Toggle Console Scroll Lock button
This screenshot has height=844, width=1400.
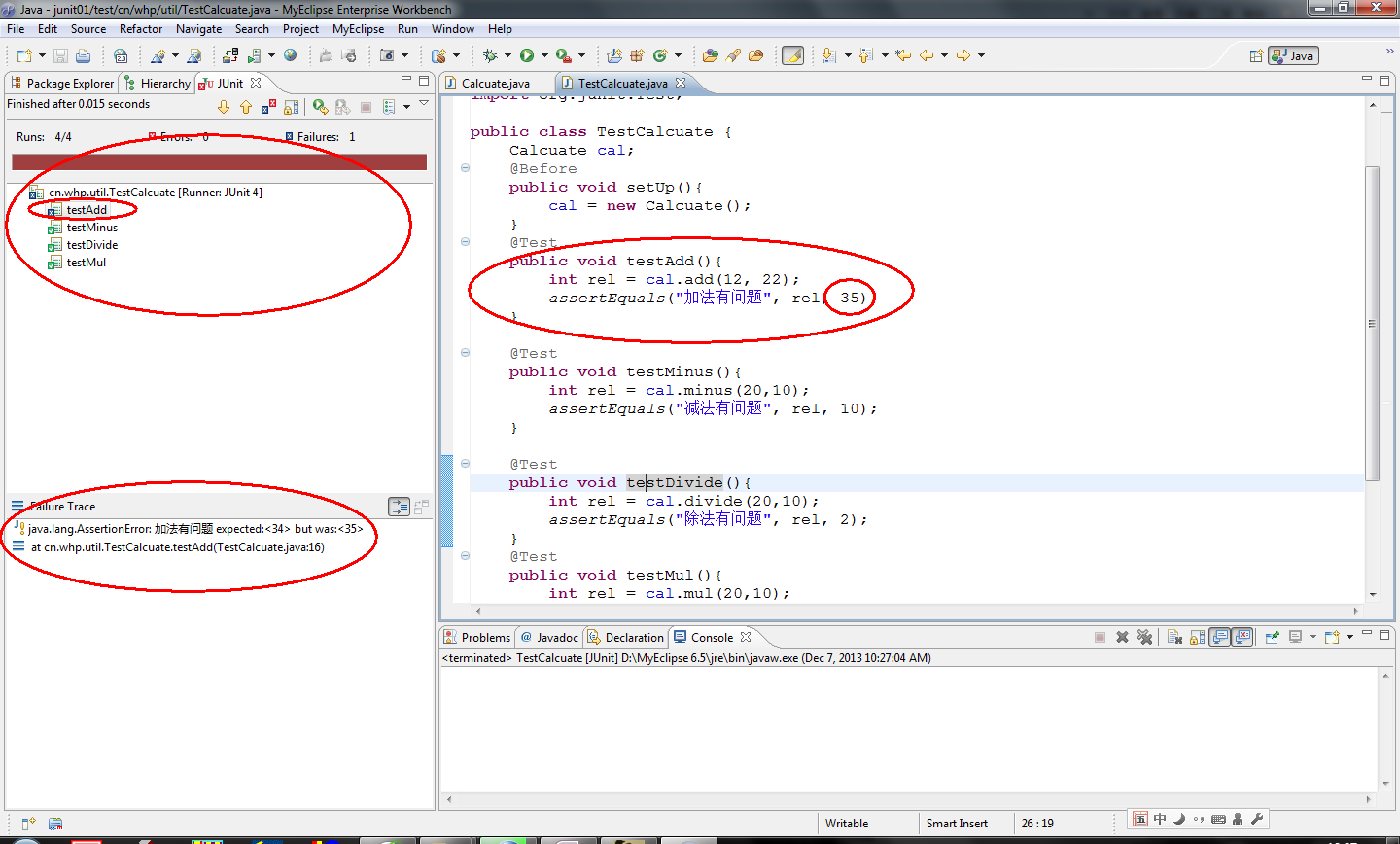coord(1197,637)
